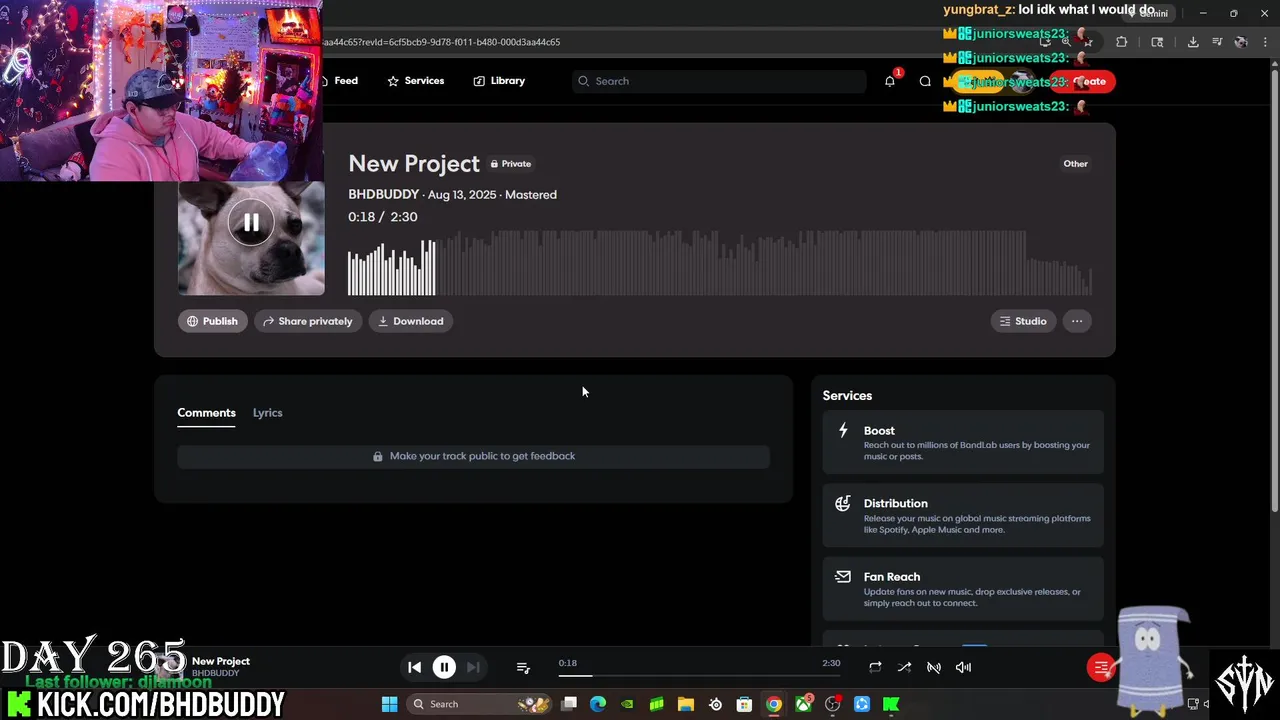
Task: Click the red round list button
Action: coord(1101,667)
